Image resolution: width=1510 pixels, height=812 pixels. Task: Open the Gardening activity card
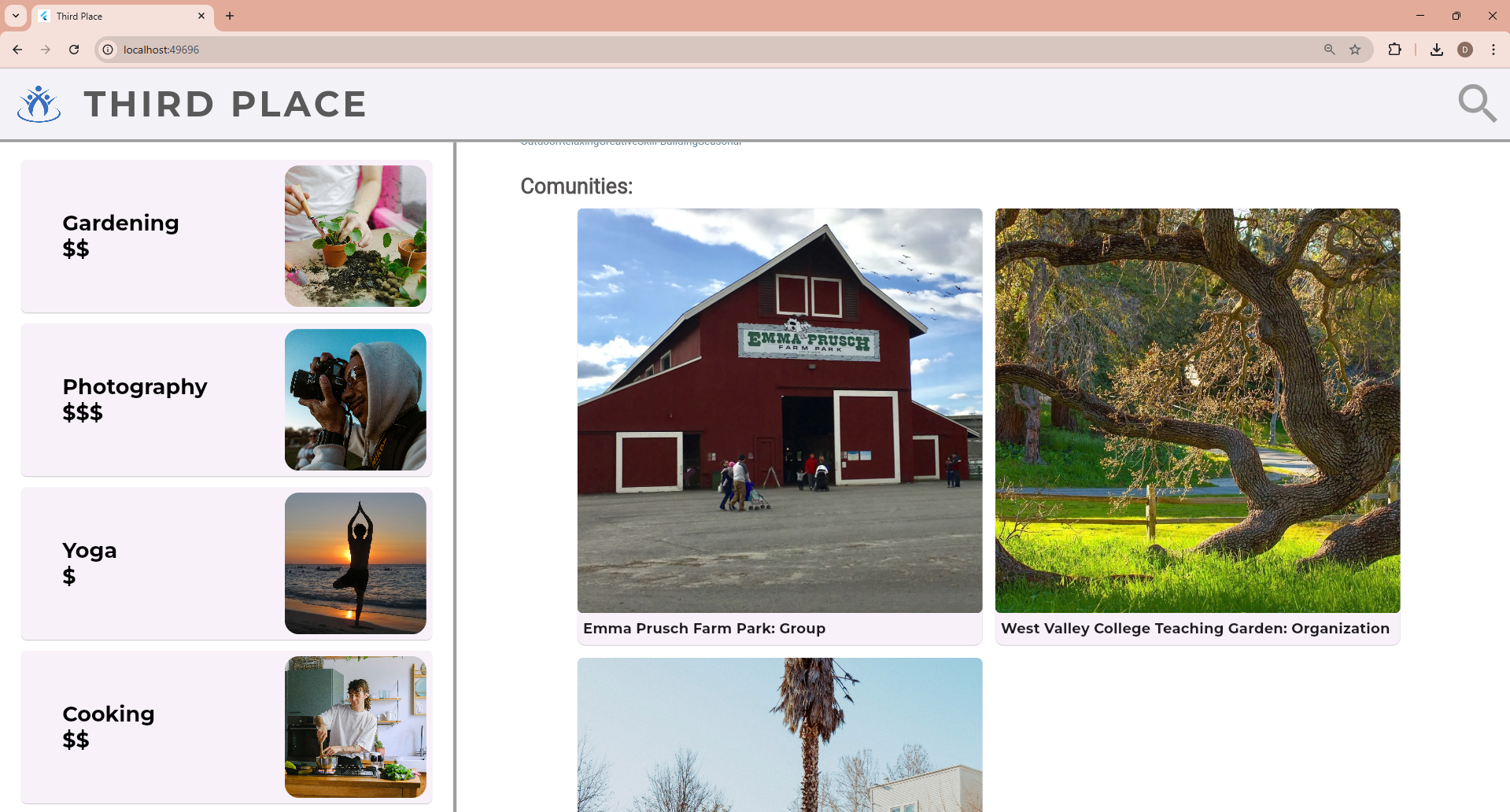pos(227,236)
